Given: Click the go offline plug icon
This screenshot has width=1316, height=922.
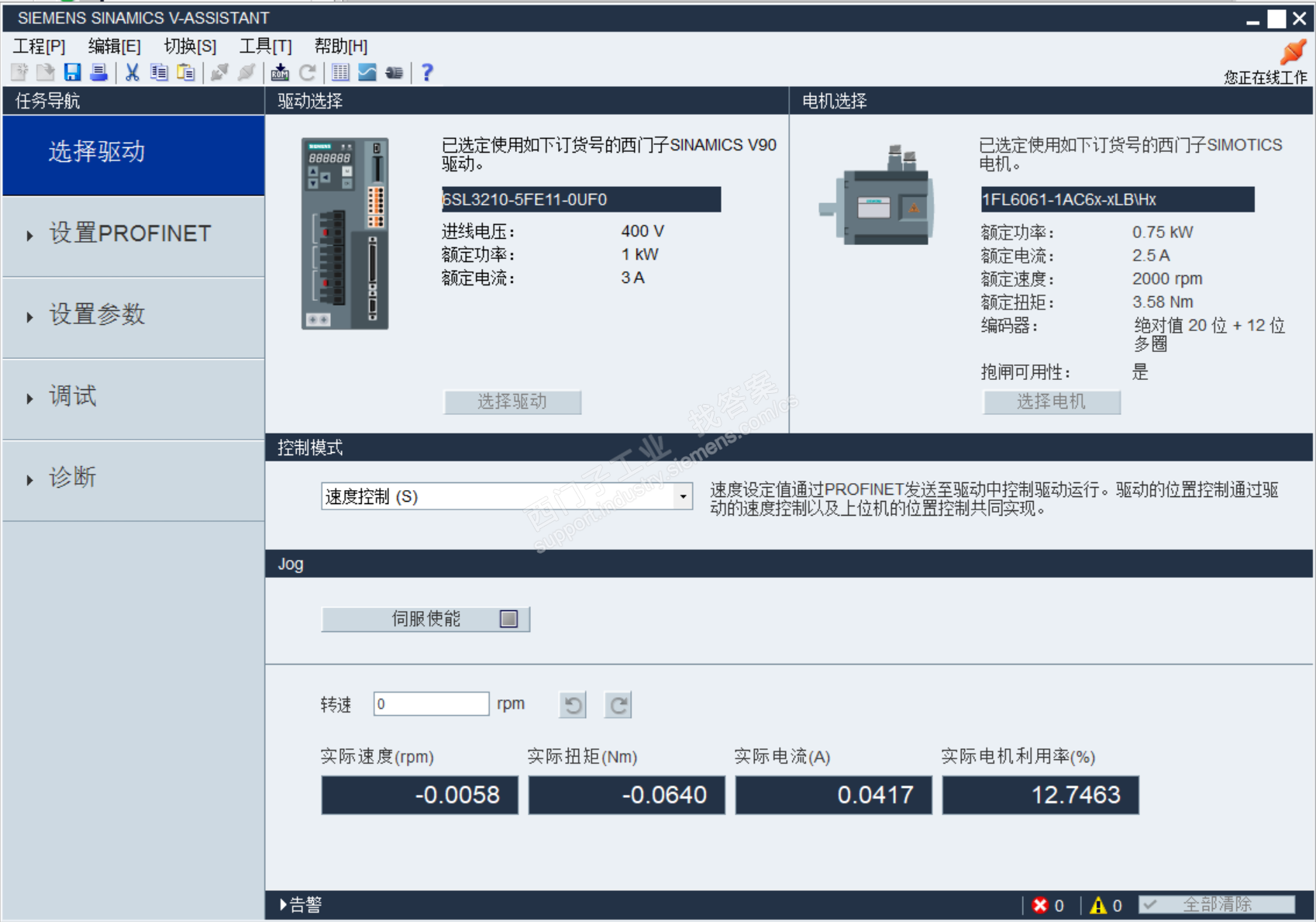Looking at the screenshot, I should (x=246, y=73).
